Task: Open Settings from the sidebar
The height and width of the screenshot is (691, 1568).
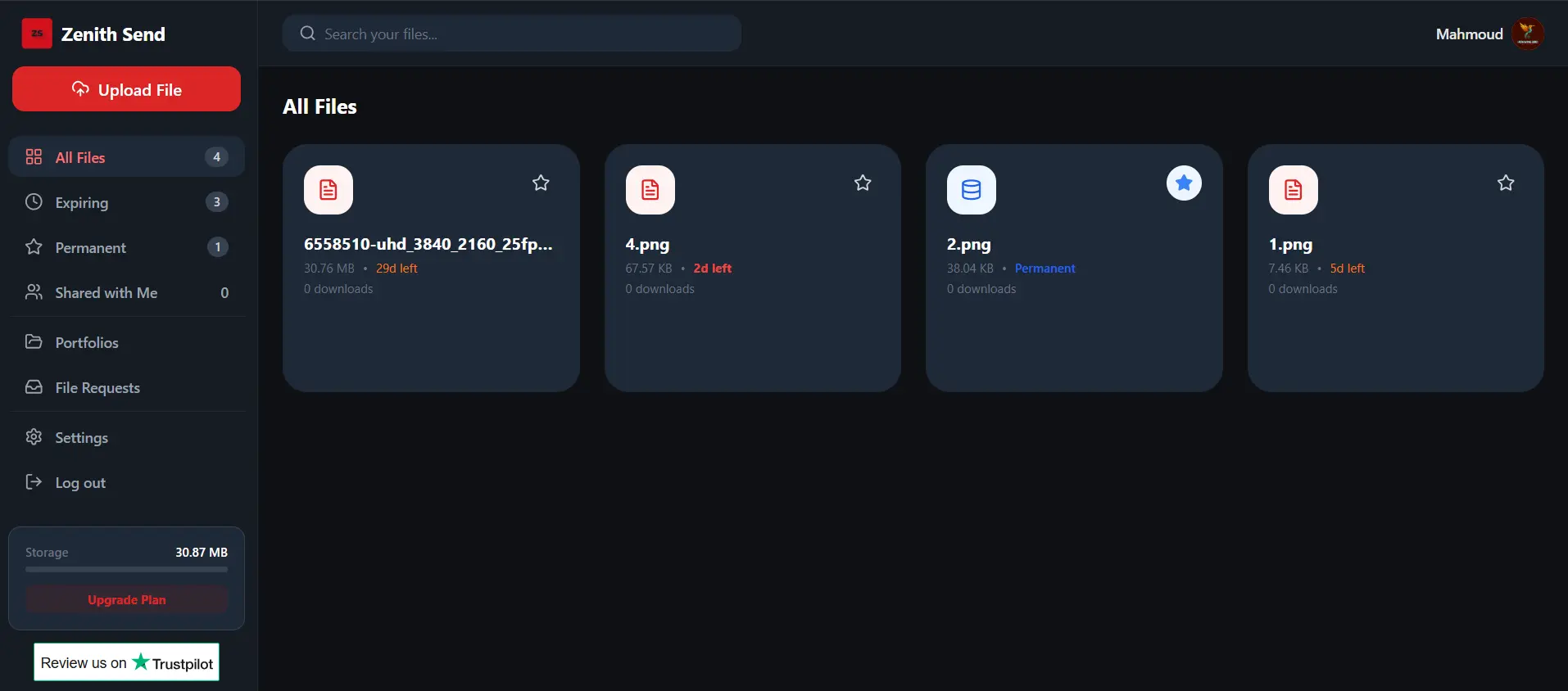Action: (126, 437)
